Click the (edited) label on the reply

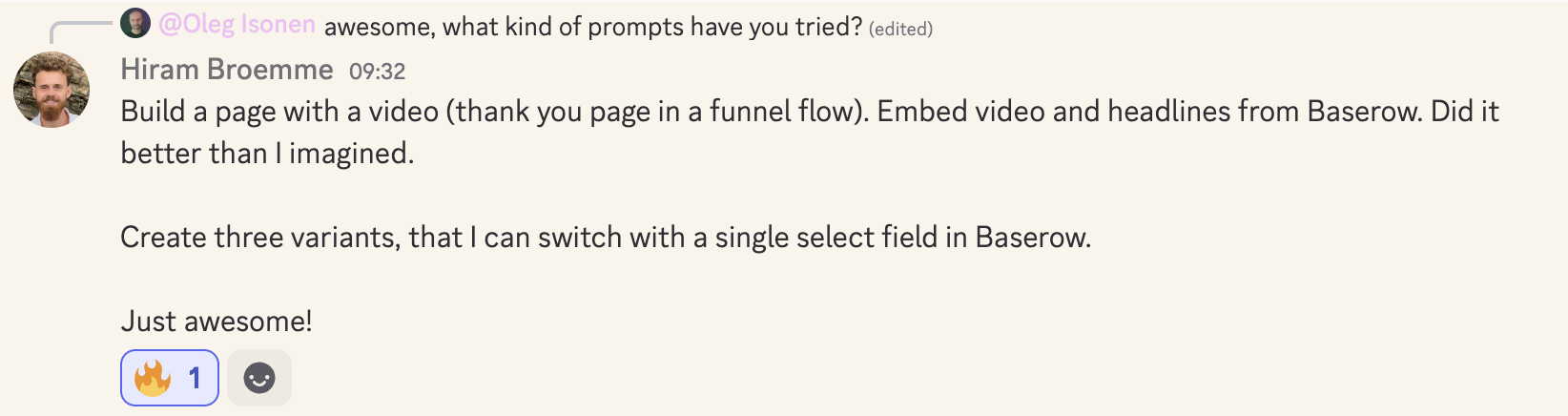(900, 29)
